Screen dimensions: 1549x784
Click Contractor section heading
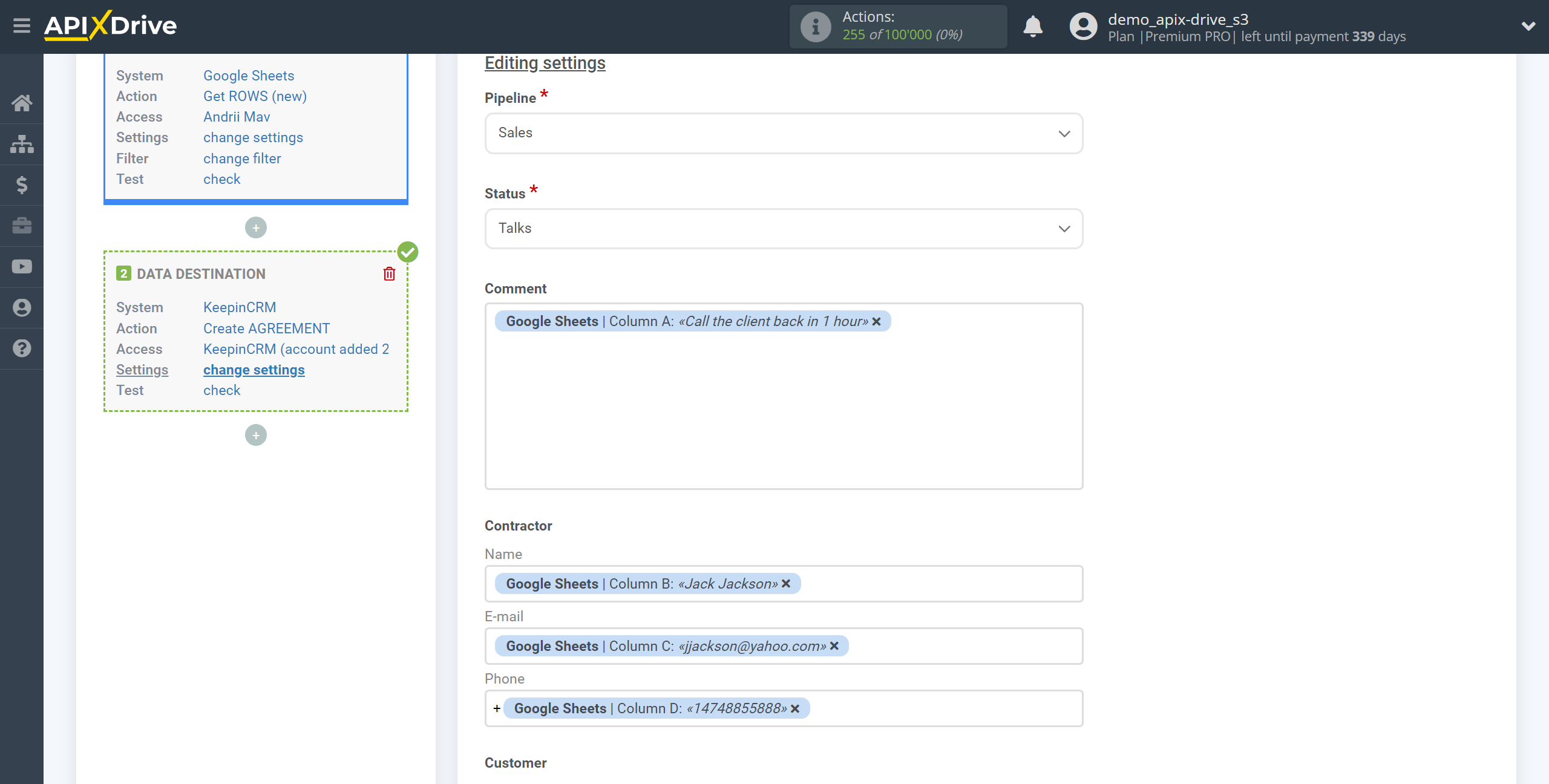pyautogui.click(x=518, y=526)
